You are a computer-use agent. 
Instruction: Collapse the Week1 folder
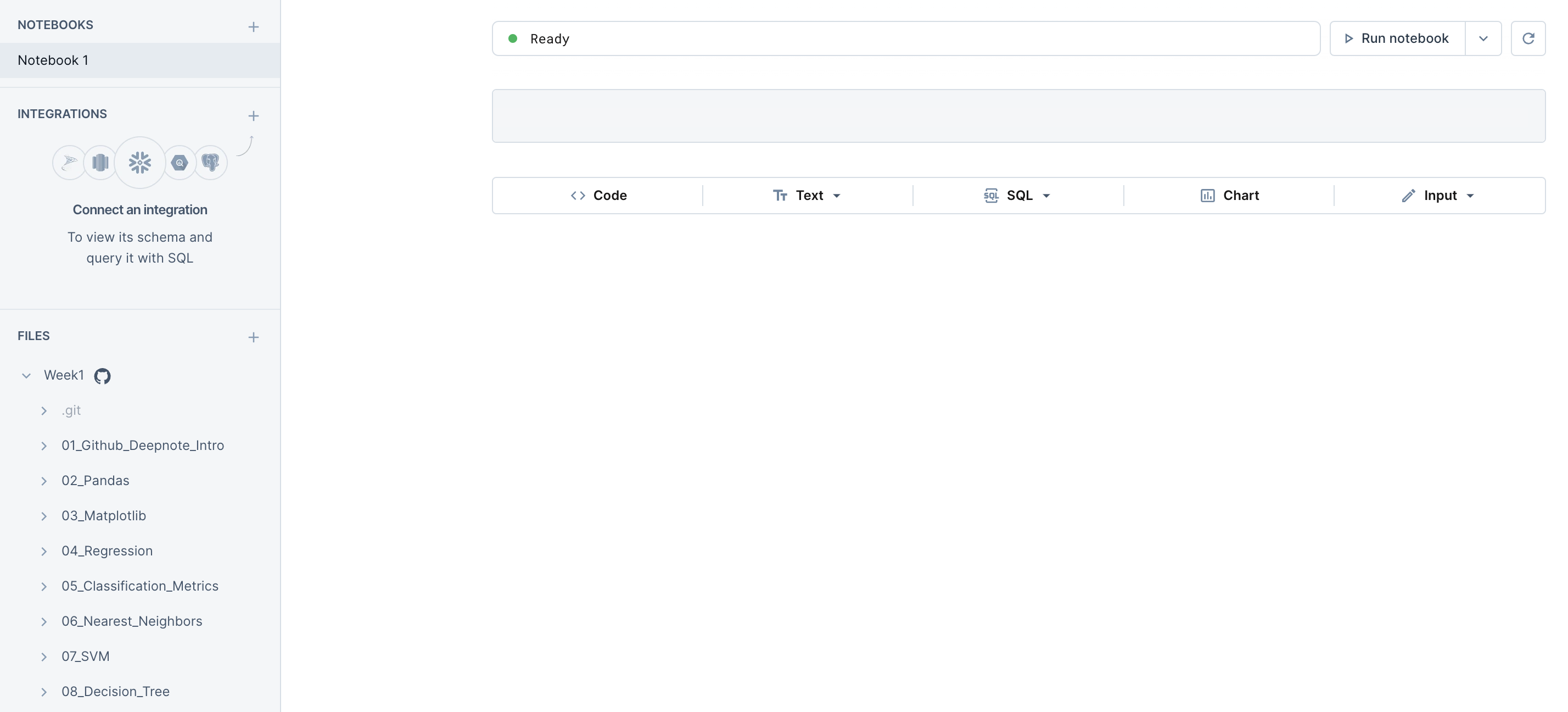tap(26, 376)
